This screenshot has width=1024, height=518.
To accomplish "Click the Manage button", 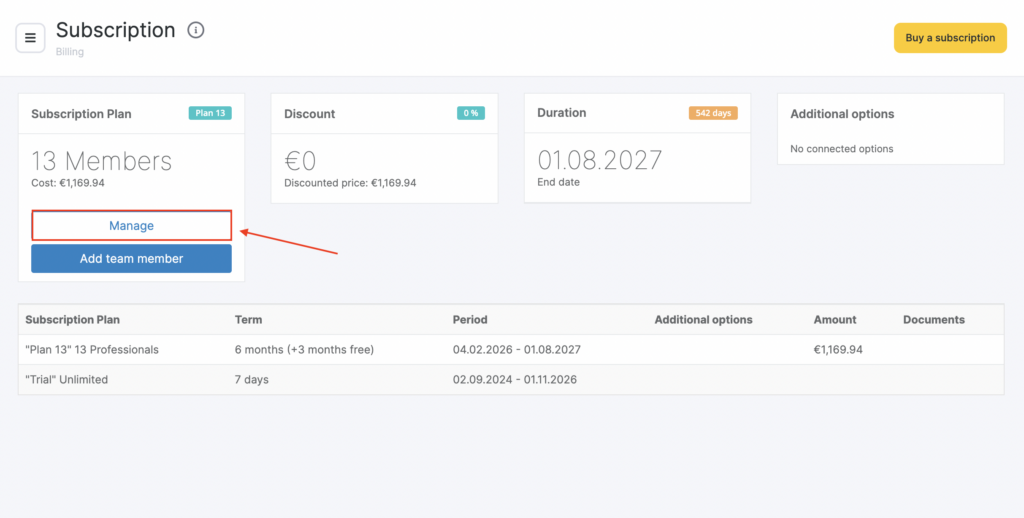I will coord(131,226).
